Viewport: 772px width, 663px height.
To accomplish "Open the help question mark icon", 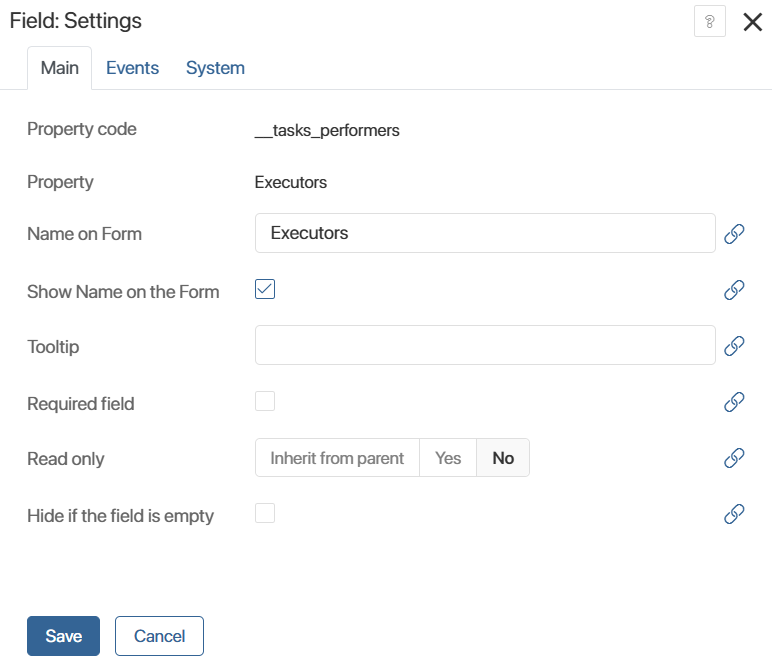I will tap(709, 22).
